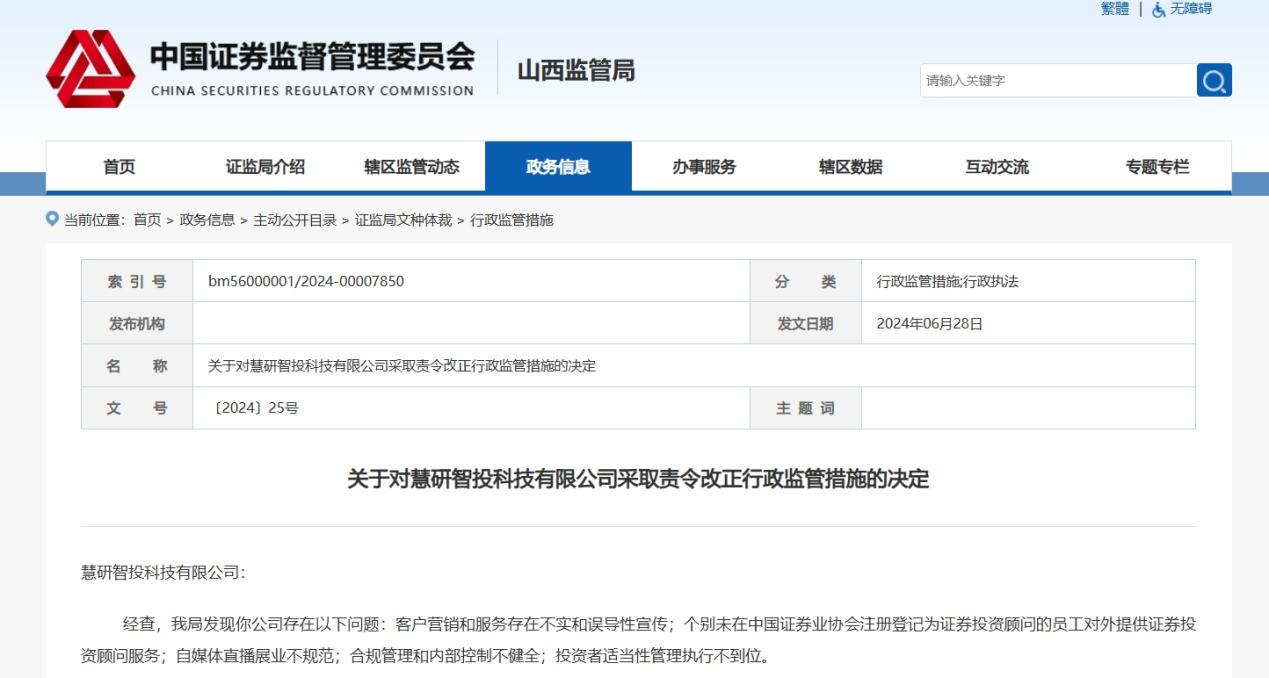Open 无障碍 accessibility mode link
This screenshot has width=1269, height=678.
coord(1191,9)
